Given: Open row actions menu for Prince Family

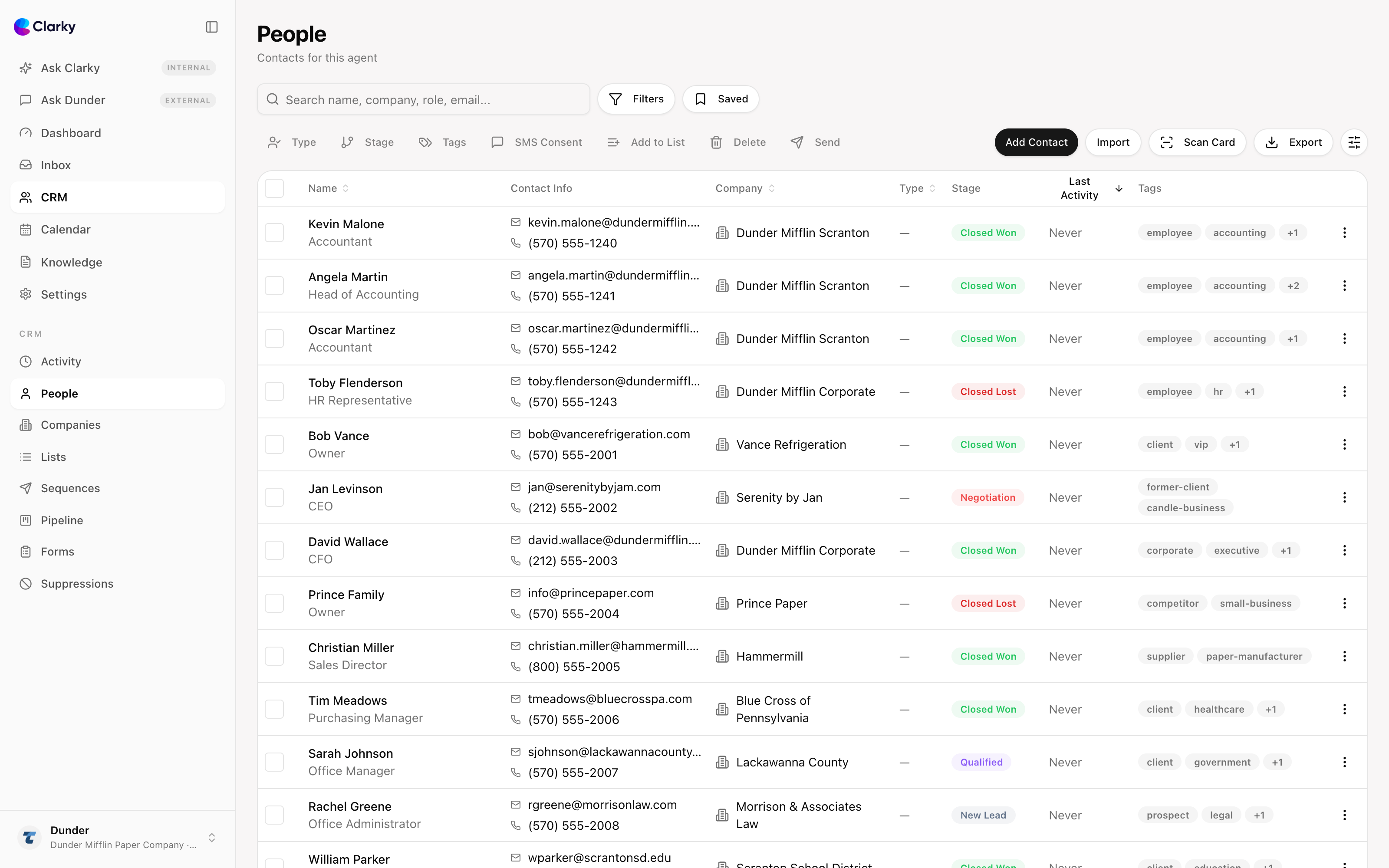Looking at the screenshot, I should coord(1344,603).
